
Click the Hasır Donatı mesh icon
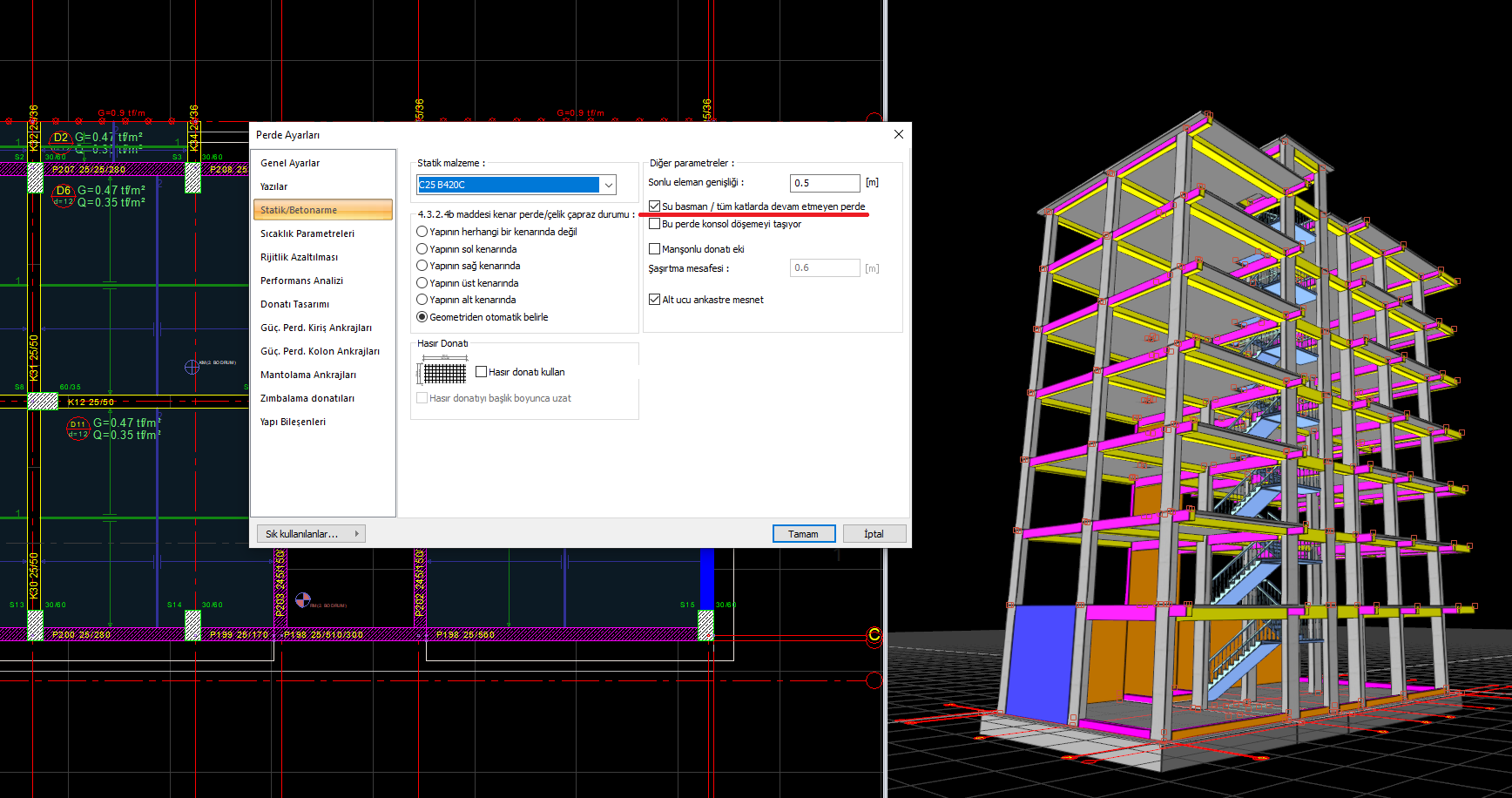click(x=443, y=371)
